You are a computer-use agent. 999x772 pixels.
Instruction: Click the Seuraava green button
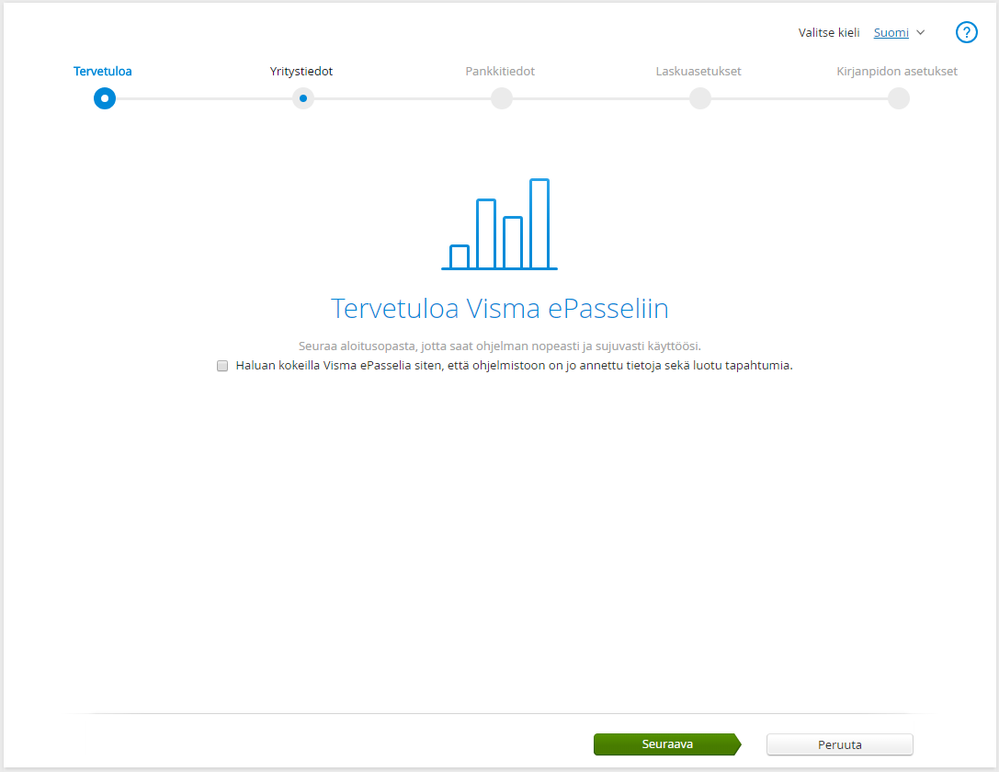pyautogui.click(x=667, y=744)
